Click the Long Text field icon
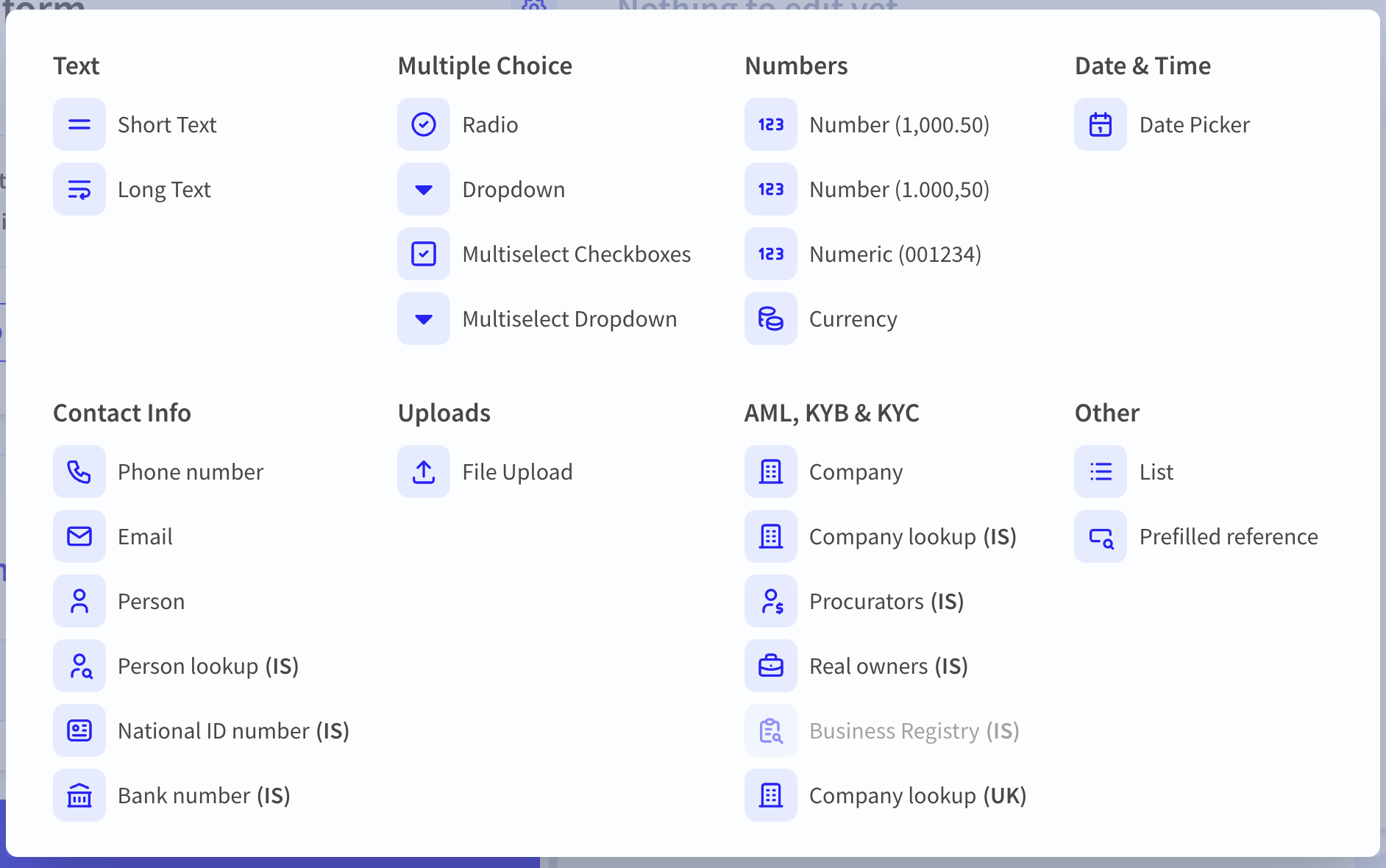The image size is (1386, 868). pyautogui.click(x=79, y=189)
